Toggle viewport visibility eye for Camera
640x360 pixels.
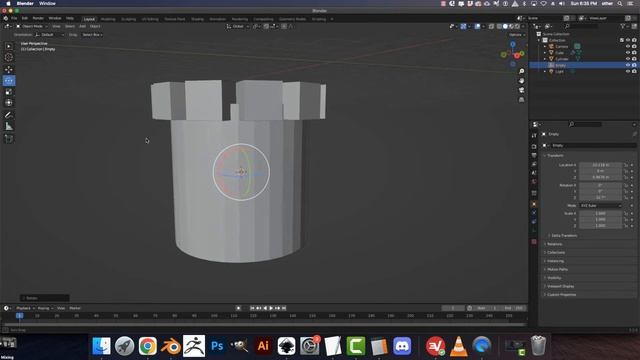click(628, 47)
